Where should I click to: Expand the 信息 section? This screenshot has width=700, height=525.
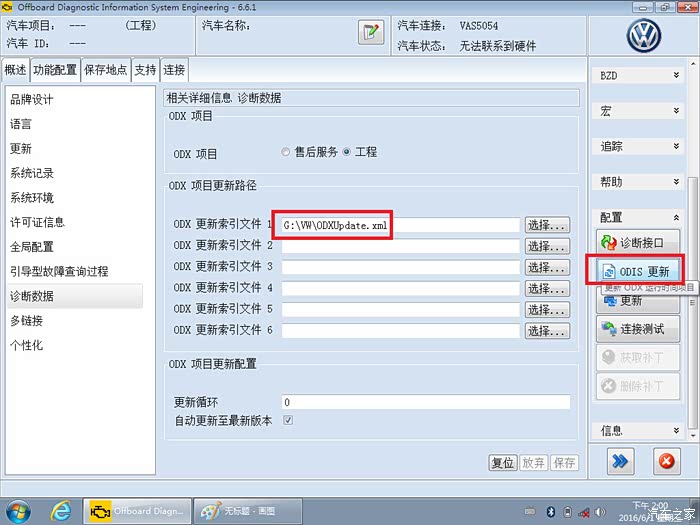638,430
